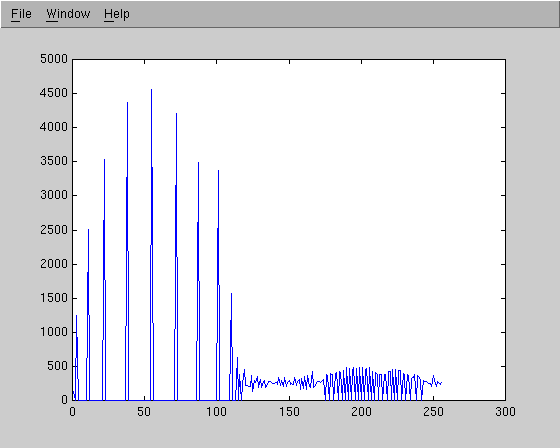Image resolution: width=560 pixels, height=448 pixels.
Task: Click the x-axis label 200
Action: tap(361, 412)
